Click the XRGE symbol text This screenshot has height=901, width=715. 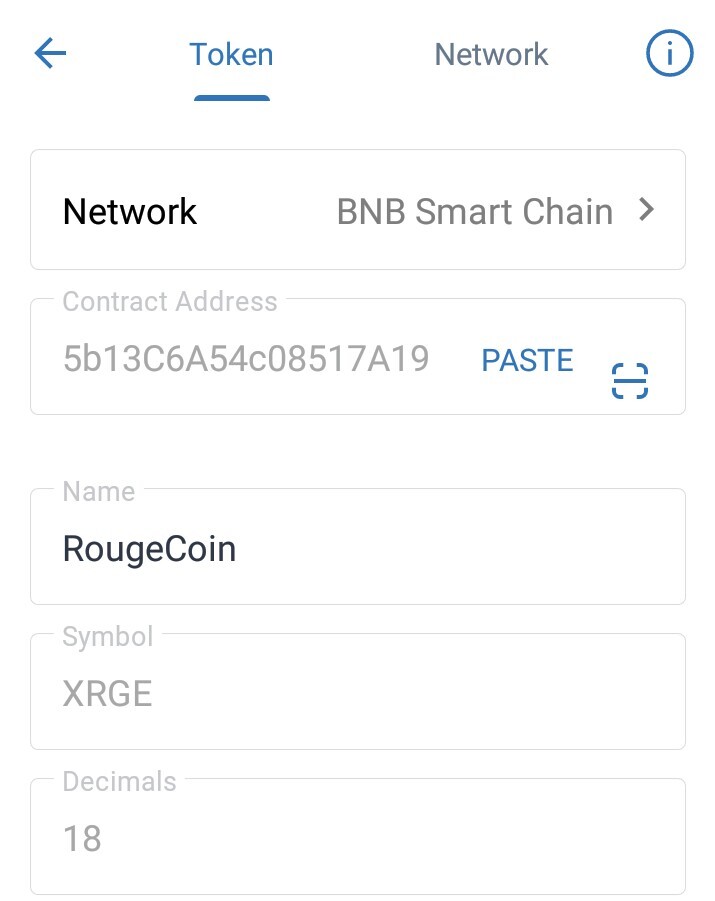coord(107,694)
